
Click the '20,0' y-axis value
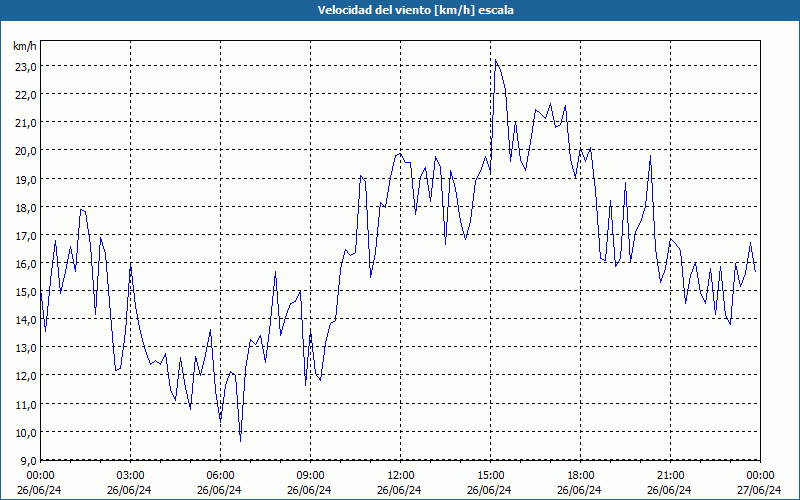tap(26, 151)
